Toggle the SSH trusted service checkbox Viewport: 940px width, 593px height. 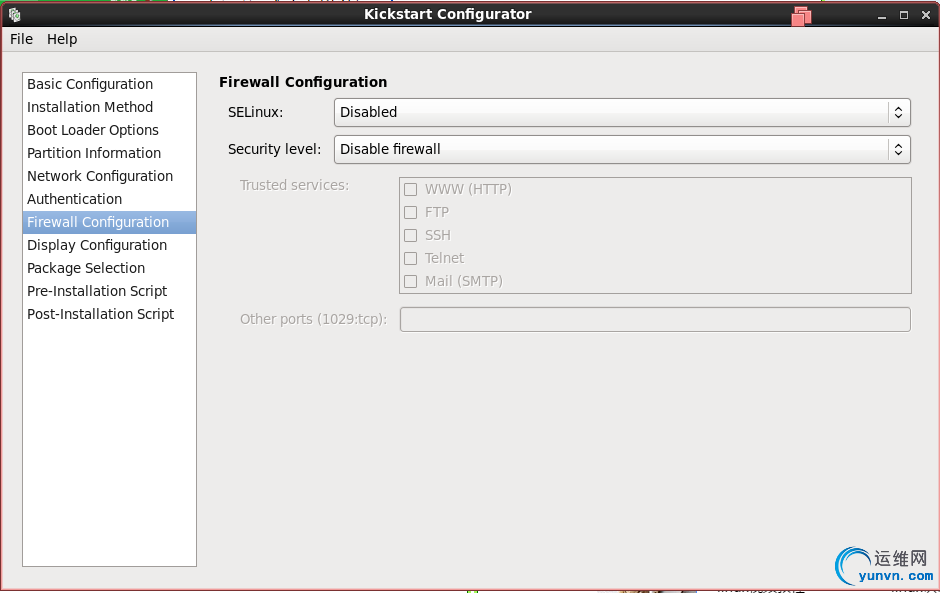(410, 235)
